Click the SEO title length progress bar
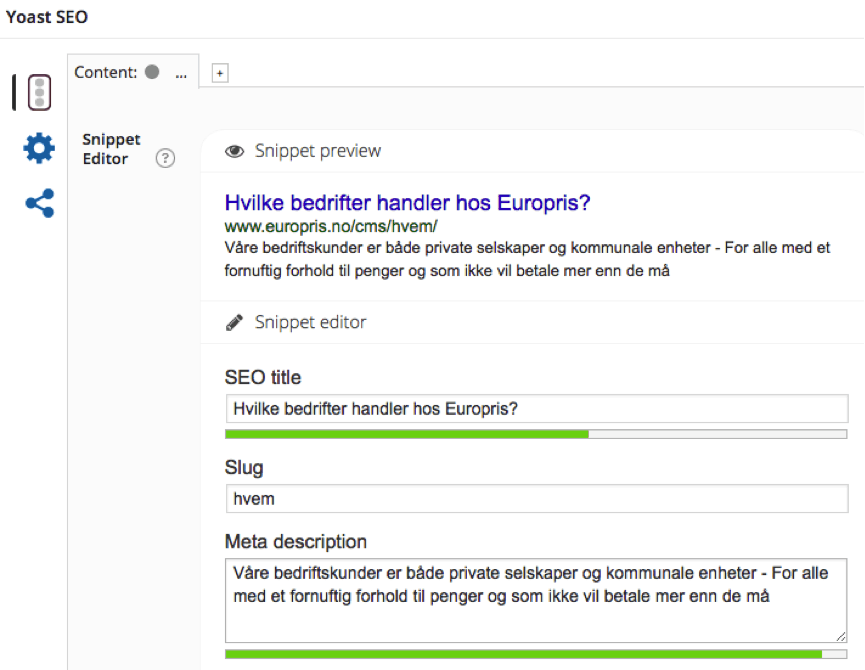 tap(536, 434)
